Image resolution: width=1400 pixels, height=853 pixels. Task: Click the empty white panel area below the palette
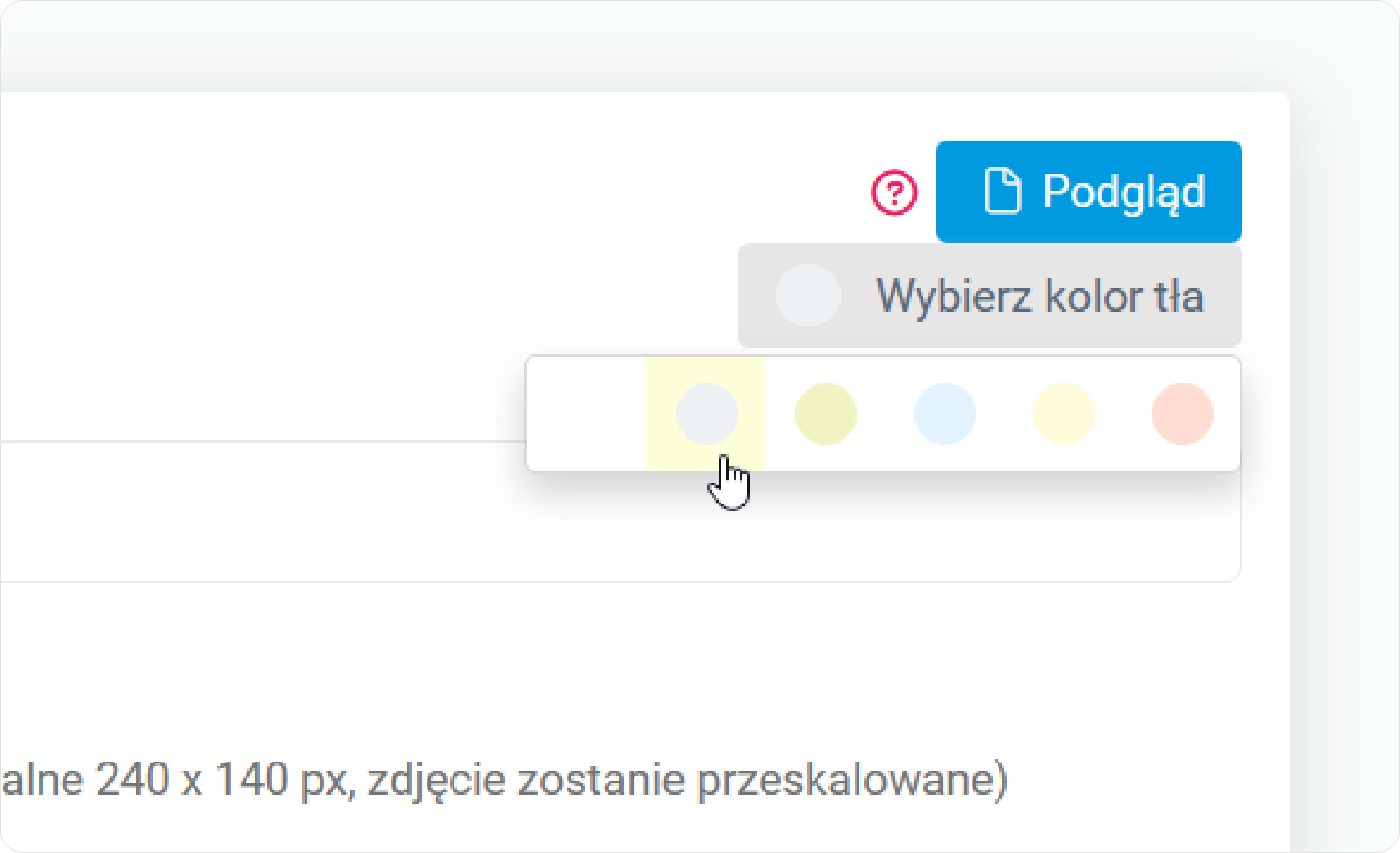click(x=883, y=525)
